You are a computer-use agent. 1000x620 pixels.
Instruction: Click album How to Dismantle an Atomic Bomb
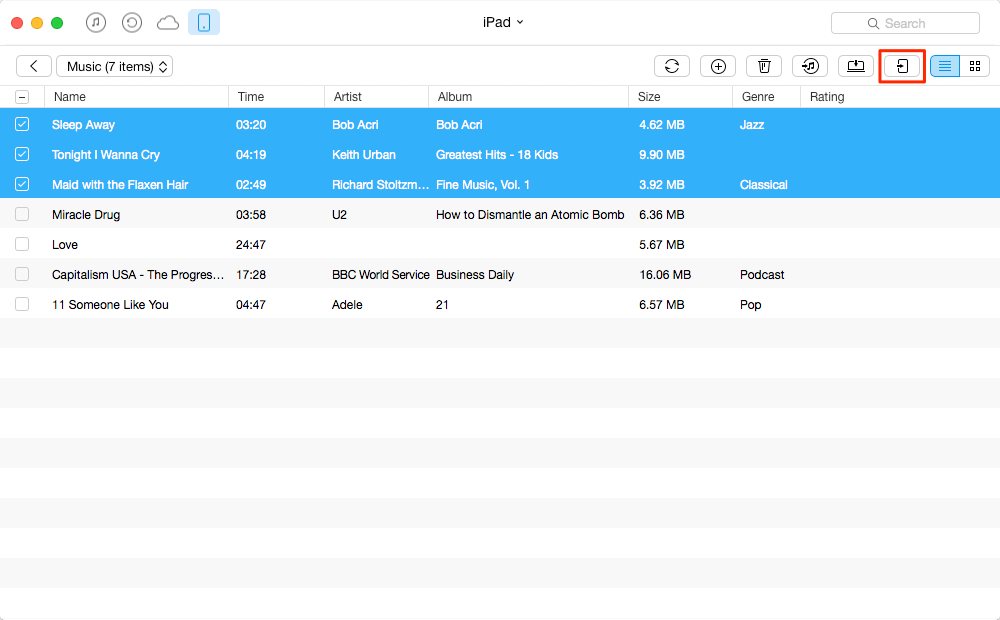(530, 215)
